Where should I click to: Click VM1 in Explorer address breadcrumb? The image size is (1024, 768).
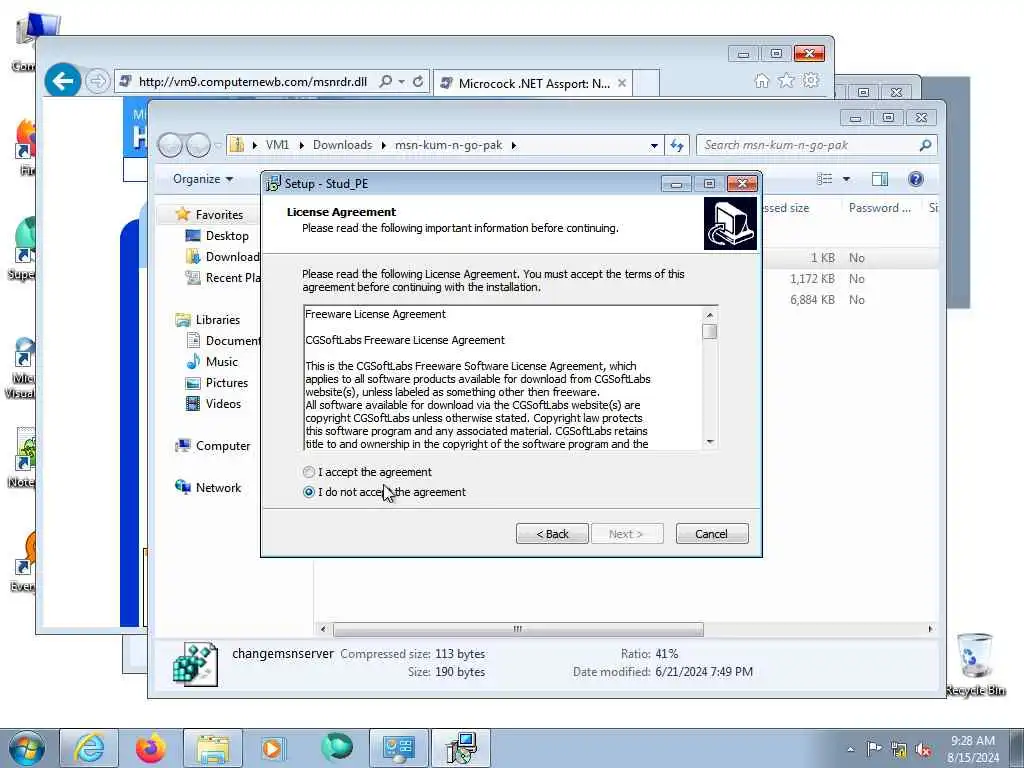[277, 145]
